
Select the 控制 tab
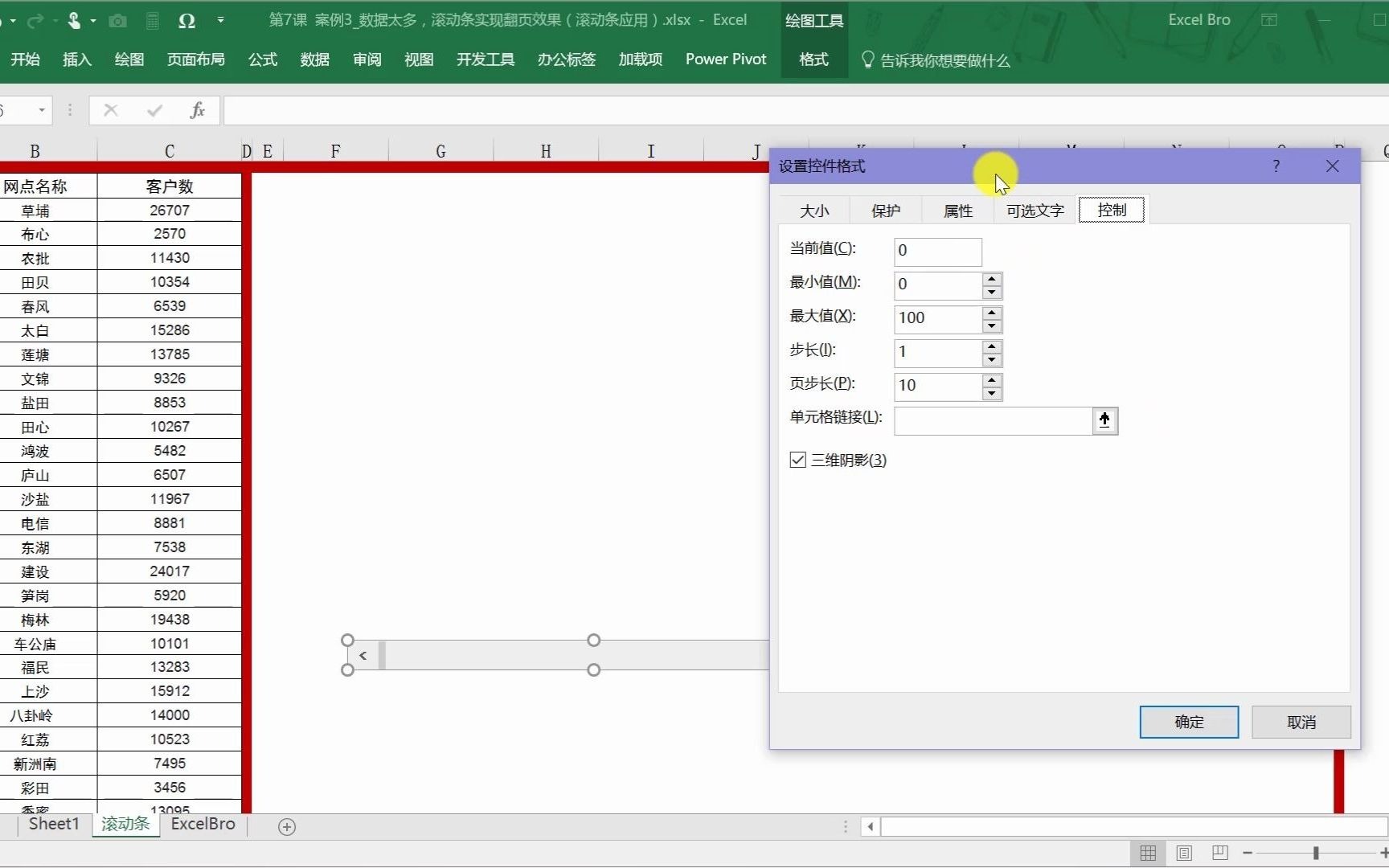1112,210
